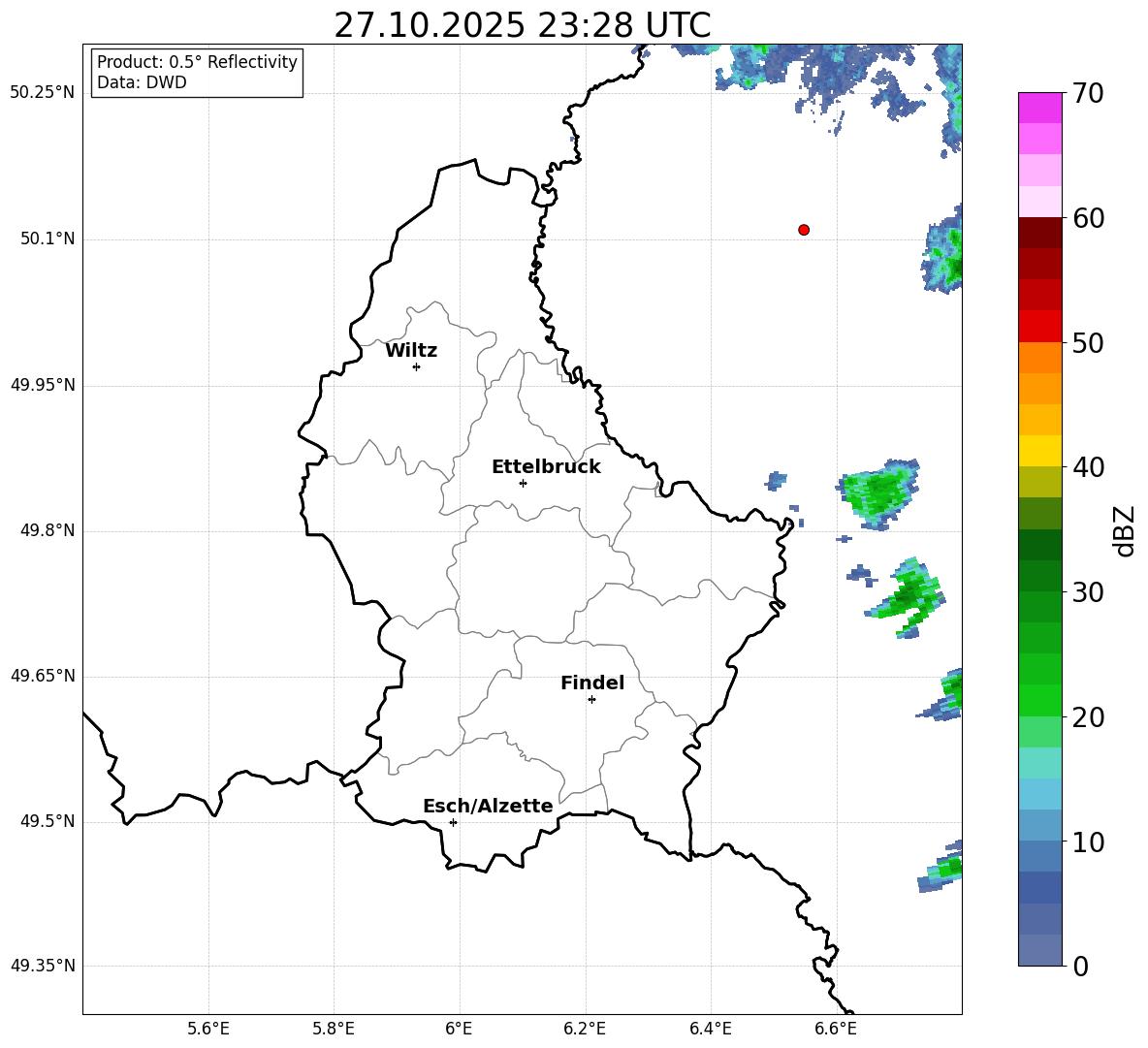Click the Findel station cross marker
1148x1048 pixels.
[x=591, y=699]
